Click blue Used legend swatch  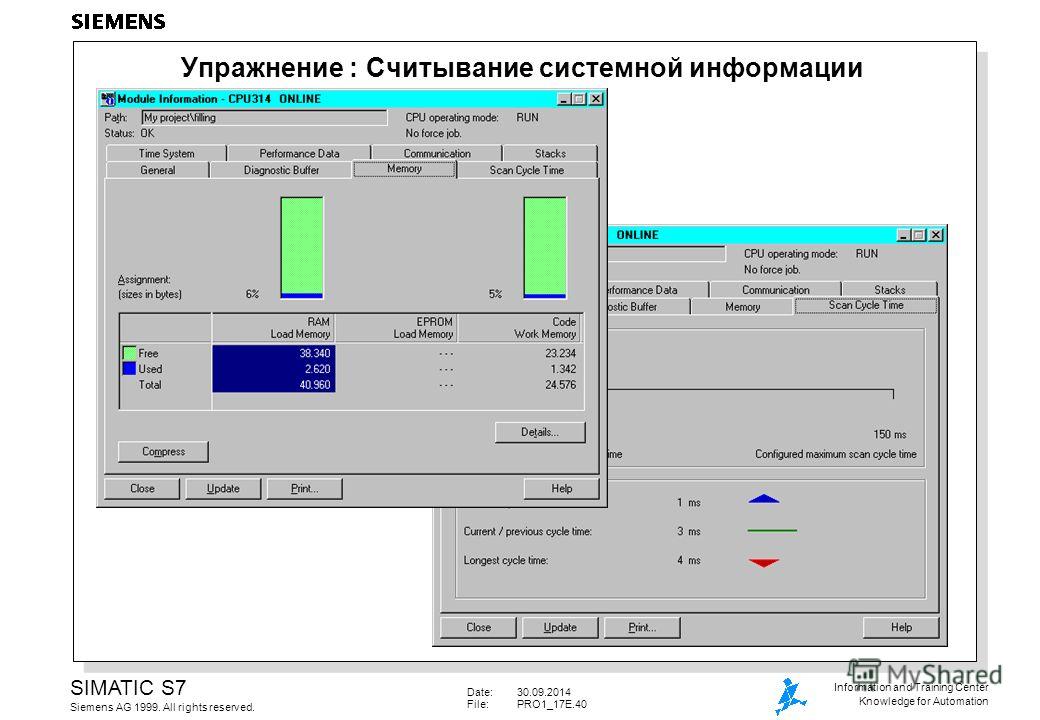tap(129, 369)
